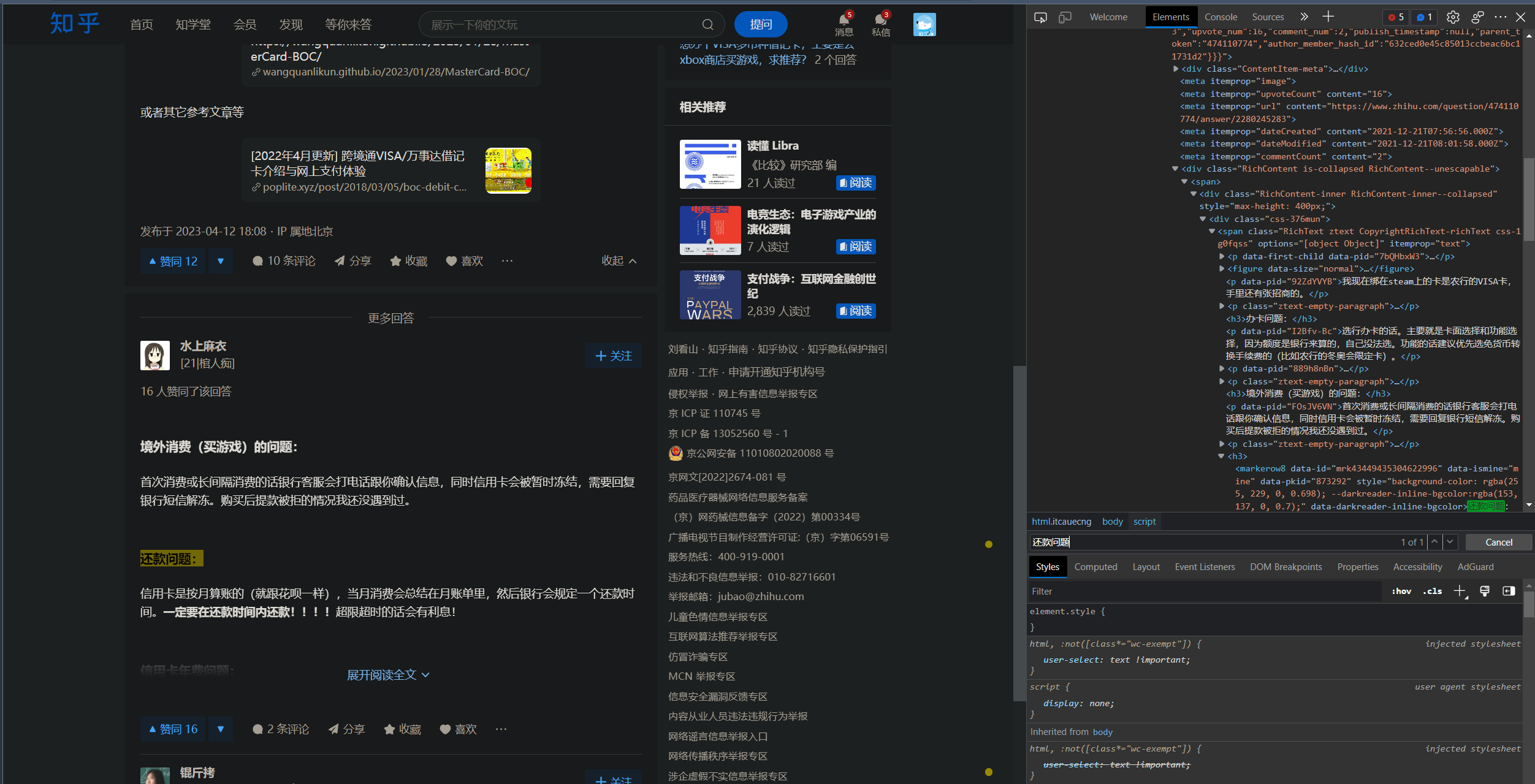Expand p data-pid 7bQHbxW3 node
Viewport: 1535px width, 784px height.
click(x=1222, y=256)
